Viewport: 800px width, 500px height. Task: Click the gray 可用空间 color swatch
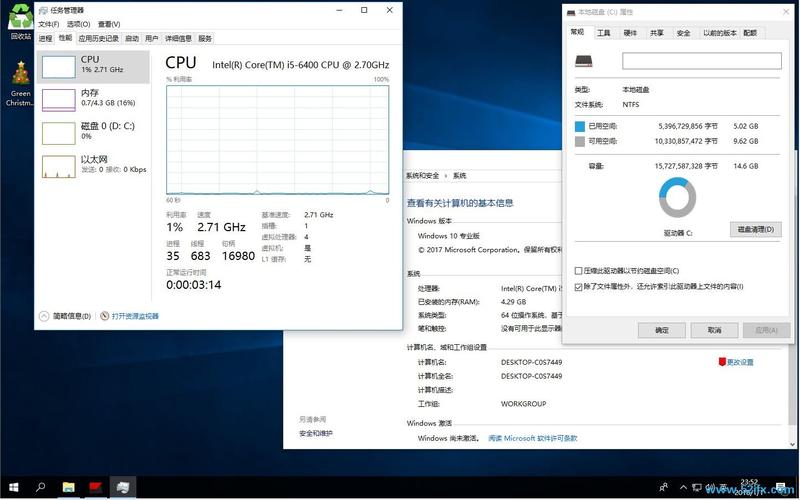tap(580, 141)
